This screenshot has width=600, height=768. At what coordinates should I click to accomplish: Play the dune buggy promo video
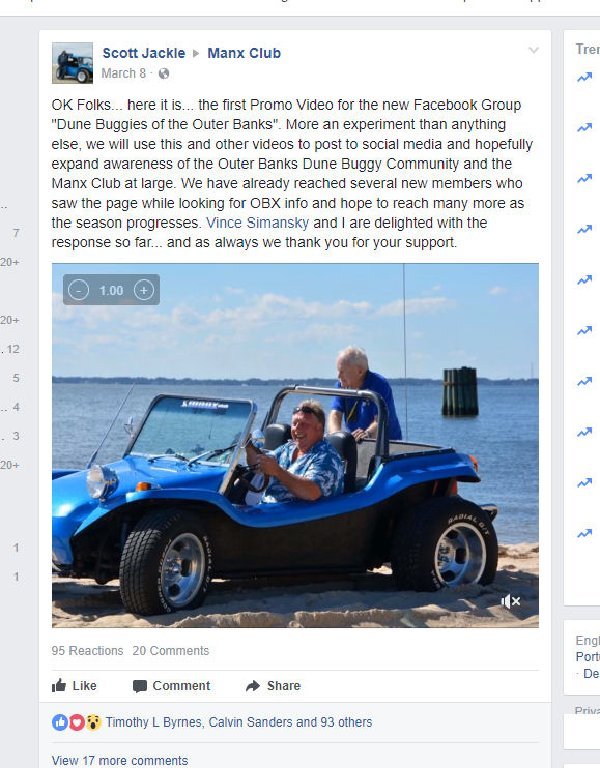(295, 445)
